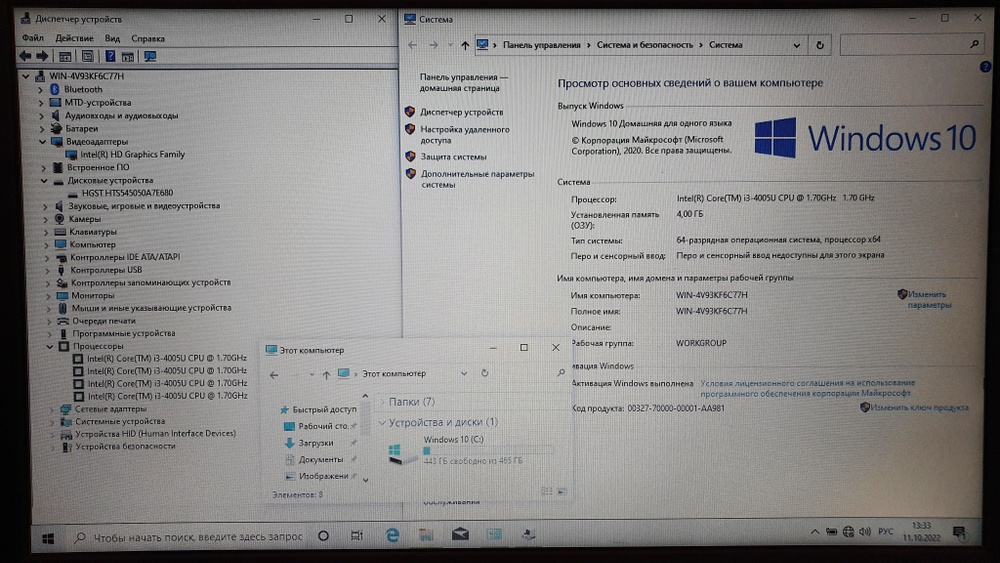Expand Аудиовходы и аудиовыходы node
1000x563 pixels.
point(41,116)
